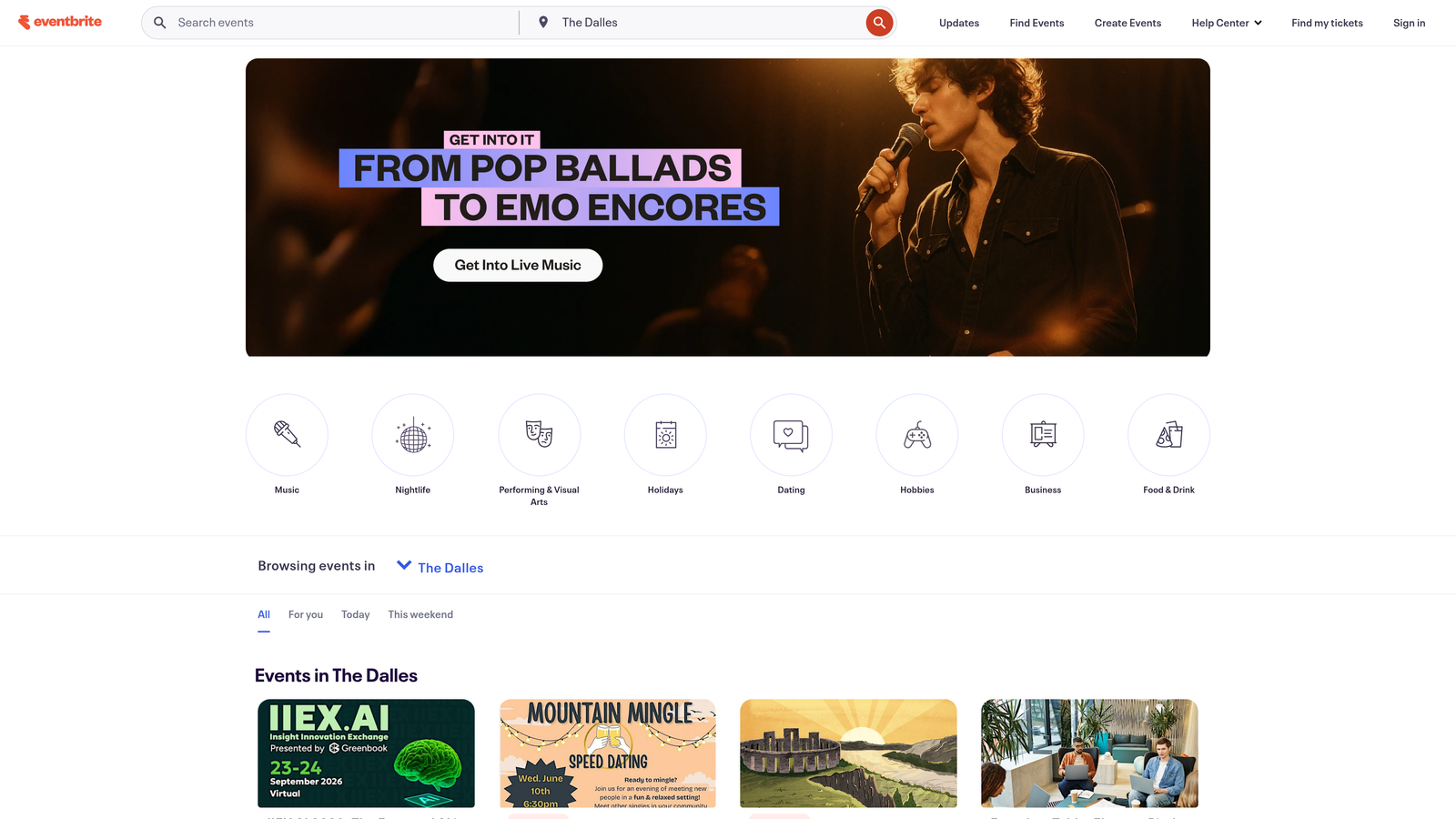Open the Nightlife disco ball icon
Image resolution: width=1456 pixels, height=819 pixels.
tap(413, 435)
